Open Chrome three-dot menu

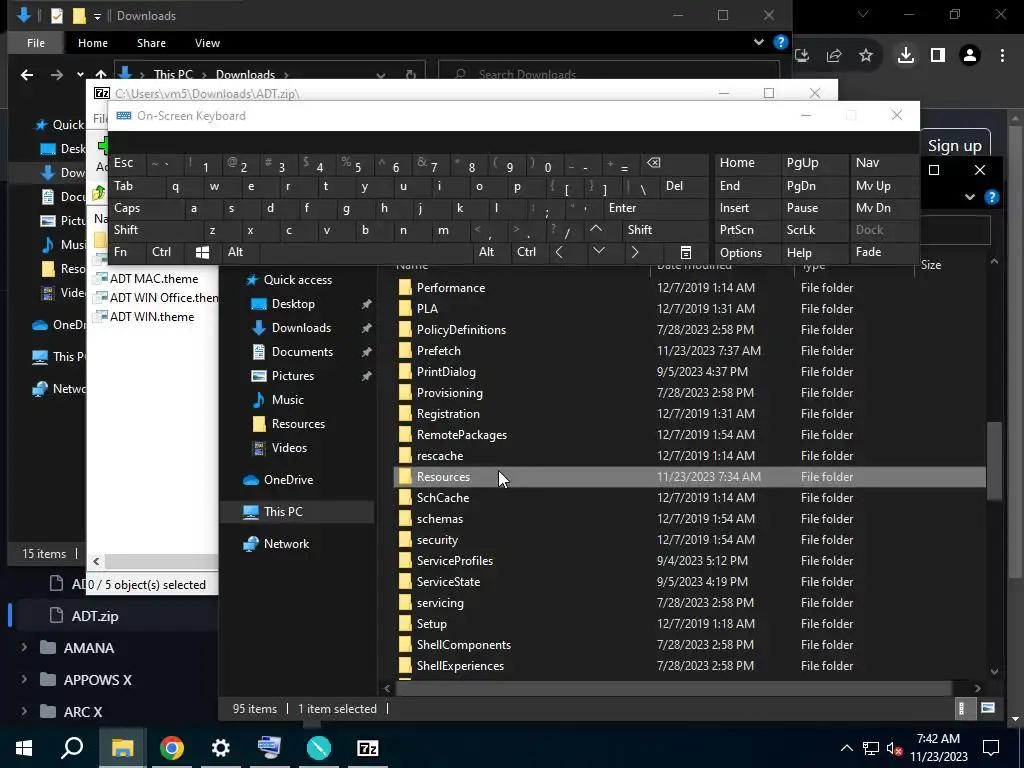point(1002,56)
